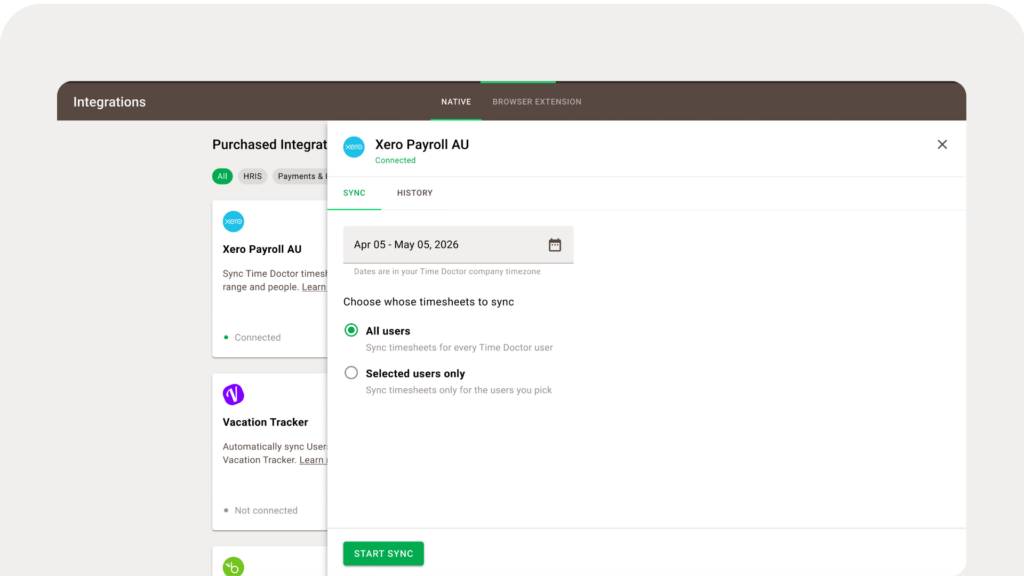This screenshot has width=1024, height=576.
Task: Click the Purchased Integrations heading
Action: 270,145
